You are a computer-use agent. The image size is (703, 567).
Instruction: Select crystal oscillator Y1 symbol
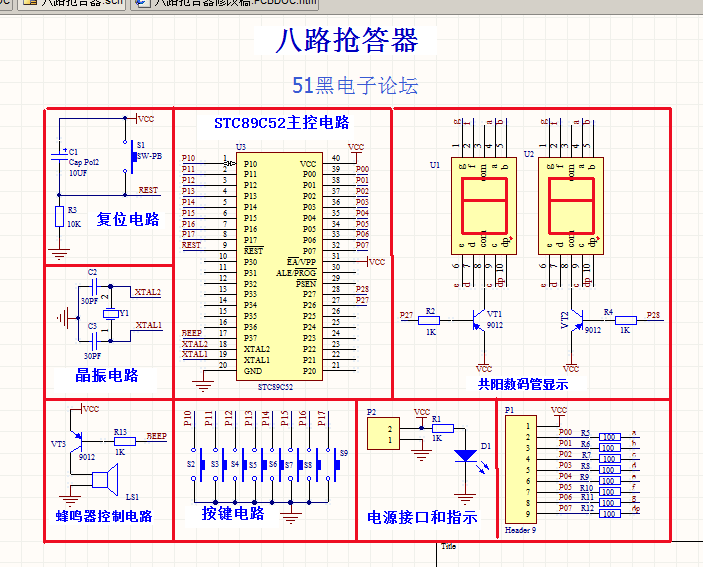tap(111, 313)
